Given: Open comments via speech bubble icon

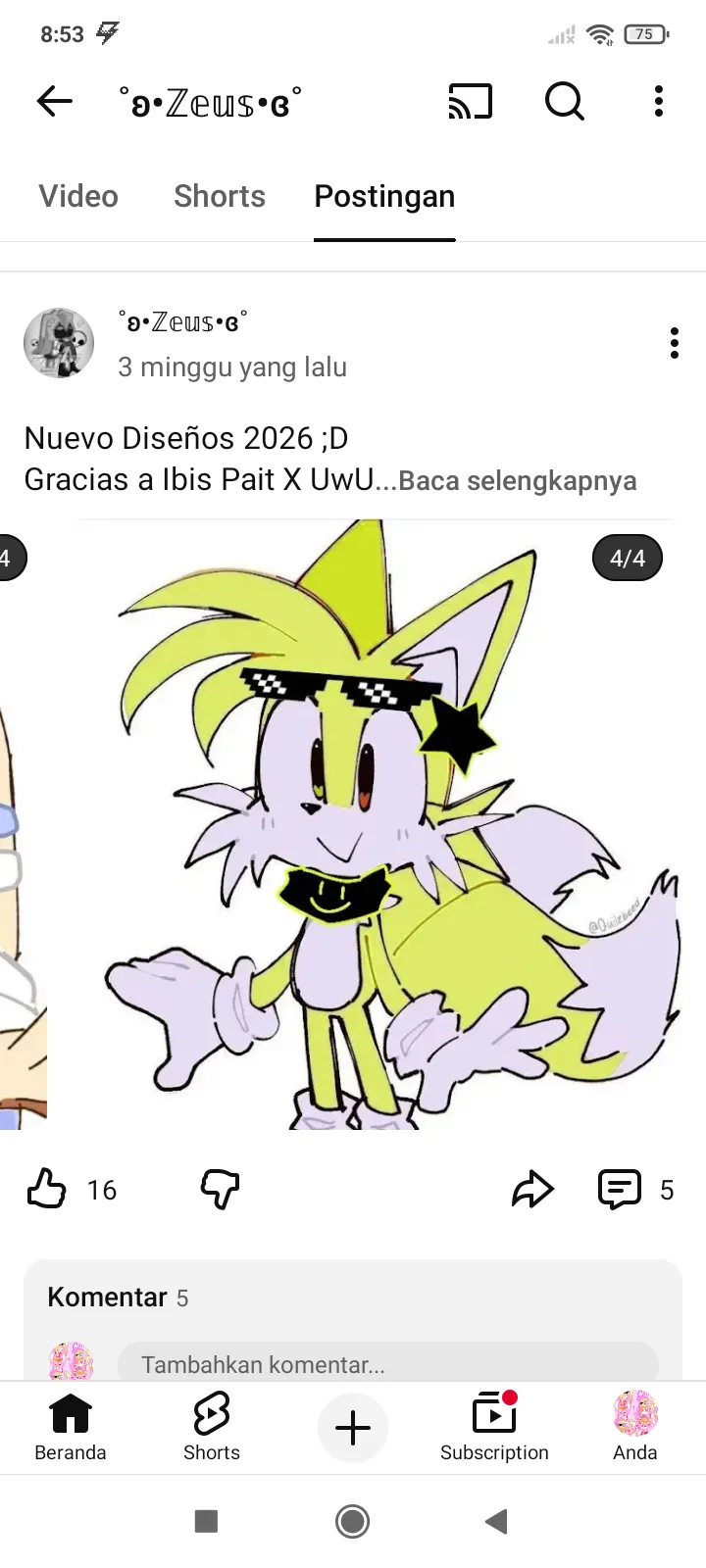Looking at the screenshot, I should pyautogui.click(x=620, y=1189).
